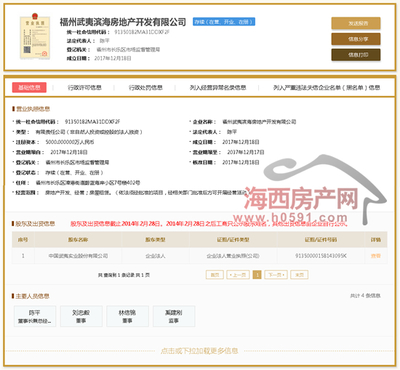Click the 查看 link in the shareholder row
Viewport: 400px width, 370px height.
coord(376,256)
